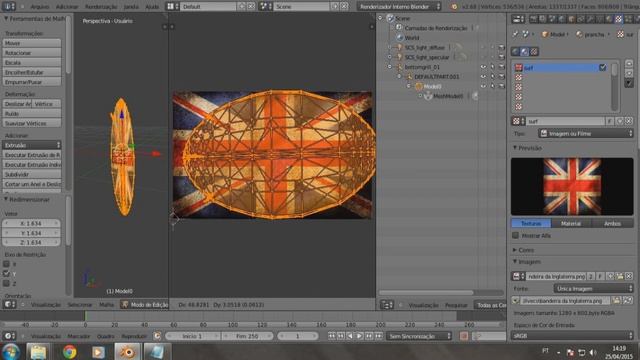Move texture slot down arrow

click(x=629, y=73)
